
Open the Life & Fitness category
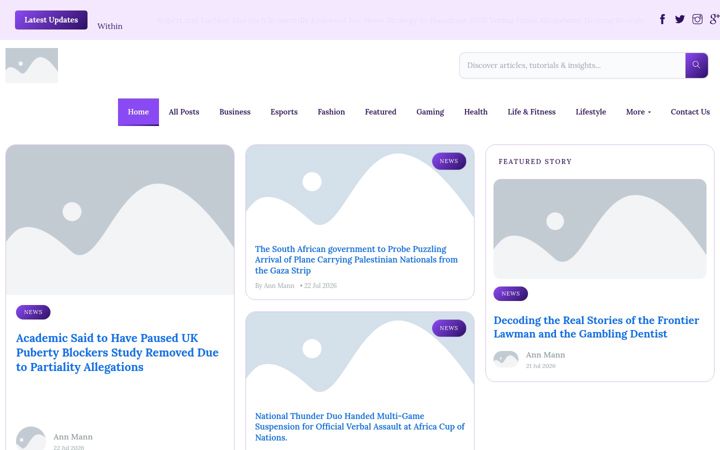click(531, 112)
